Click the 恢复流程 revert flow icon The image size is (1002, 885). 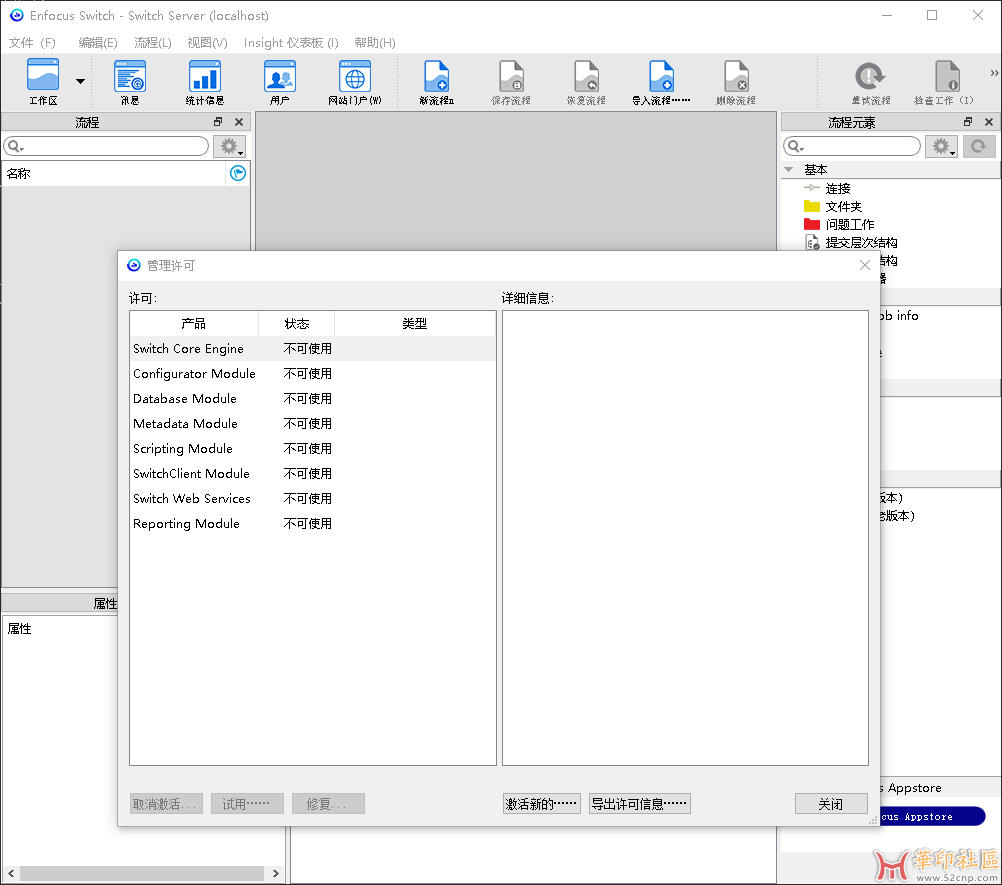point(586,81)
